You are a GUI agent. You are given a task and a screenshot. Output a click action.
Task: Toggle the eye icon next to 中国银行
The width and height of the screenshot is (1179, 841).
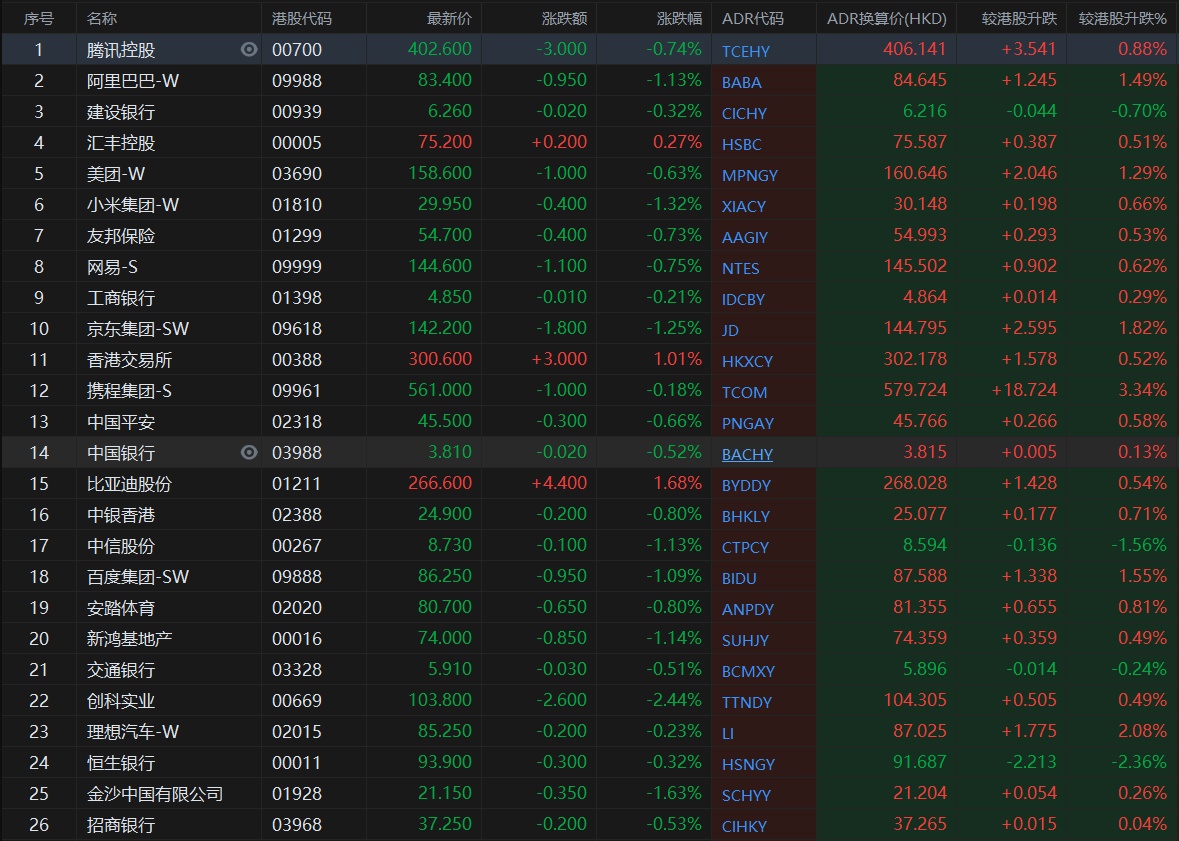(x=249, y=452)
